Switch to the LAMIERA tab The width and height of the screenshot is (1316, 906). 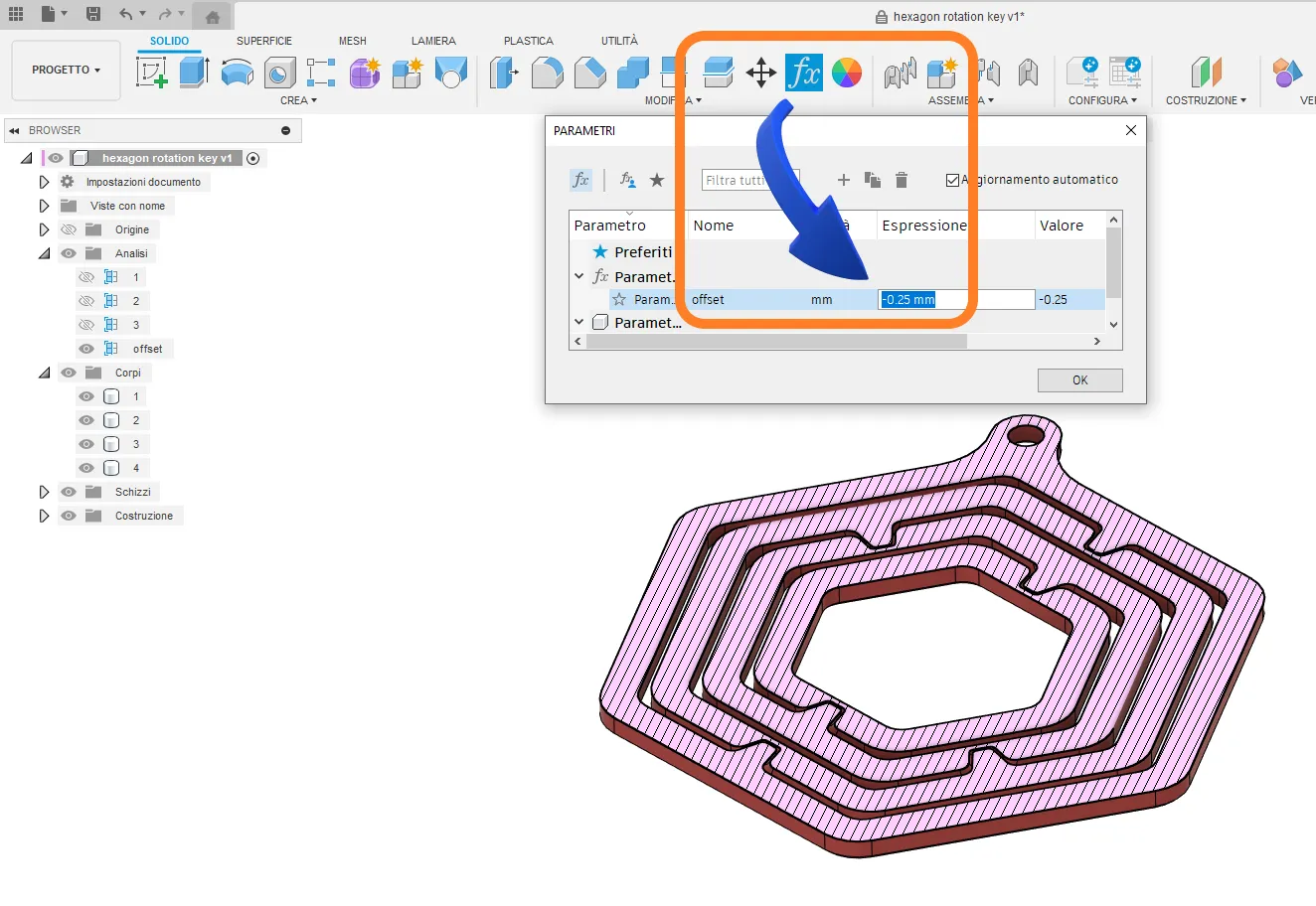coord(432,41)
